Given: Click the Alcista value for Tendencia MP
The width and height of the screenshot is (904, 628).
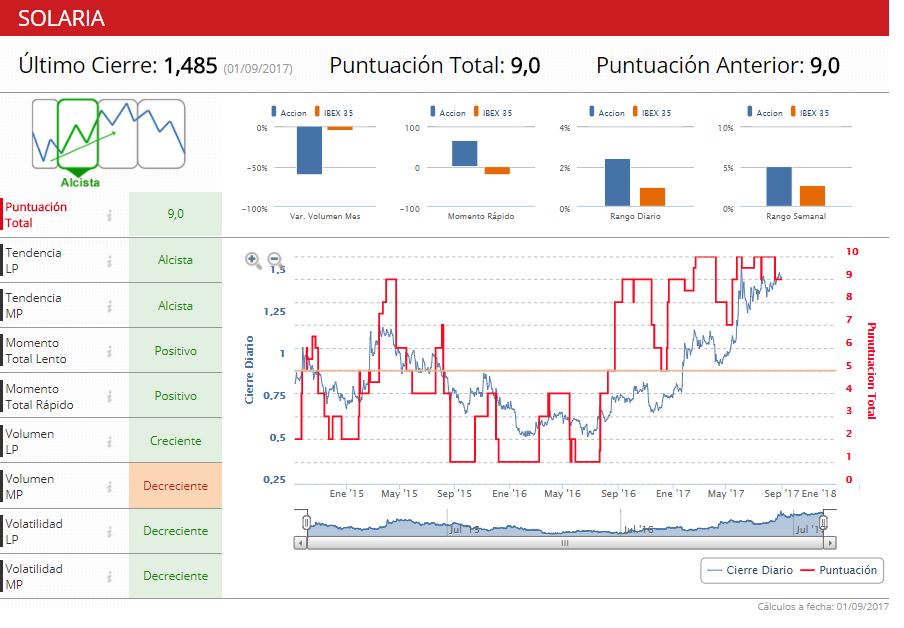Looking at the screenshot, I should [175, 306].
